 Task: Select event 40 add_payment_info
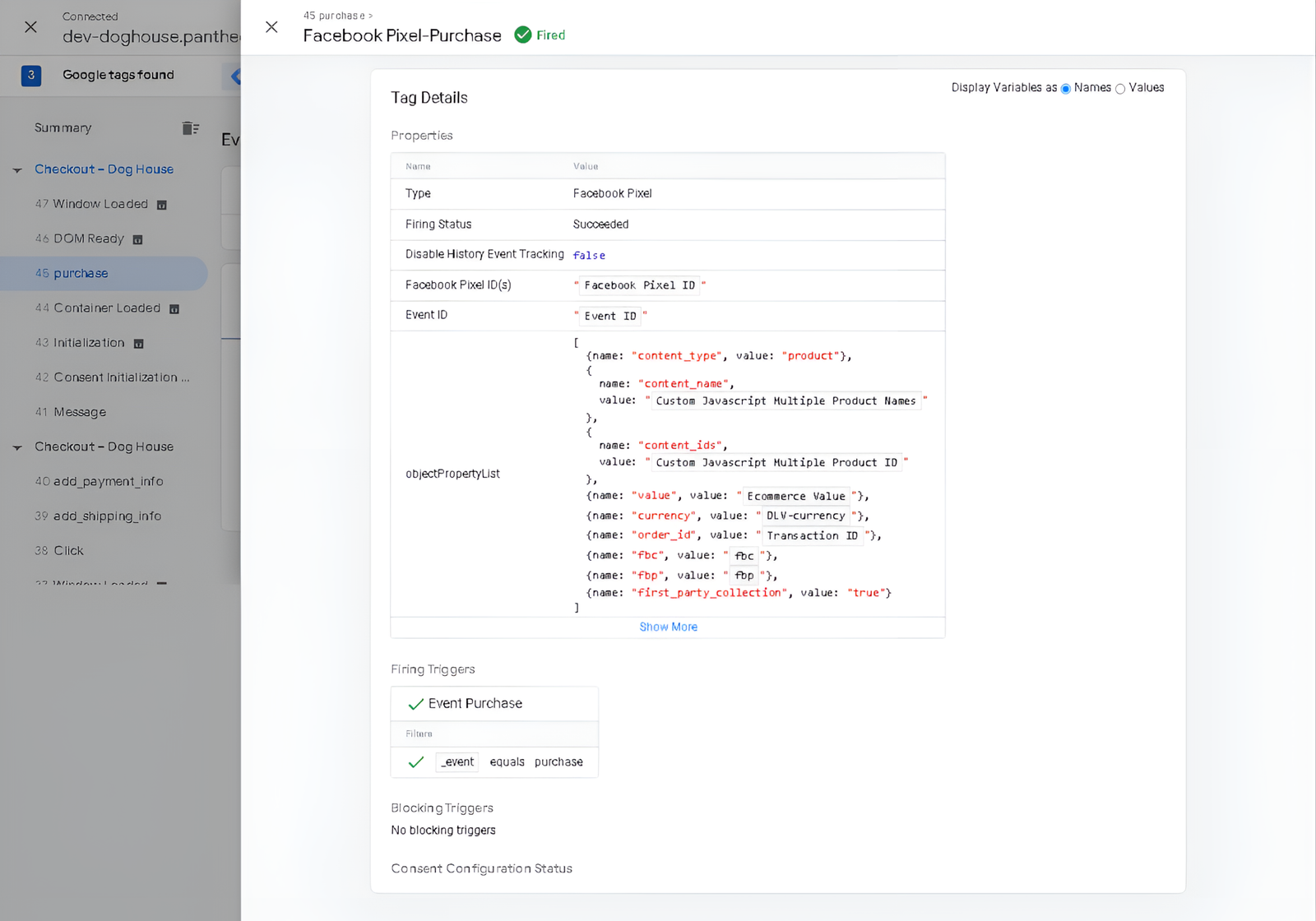[x=99, y=482]
